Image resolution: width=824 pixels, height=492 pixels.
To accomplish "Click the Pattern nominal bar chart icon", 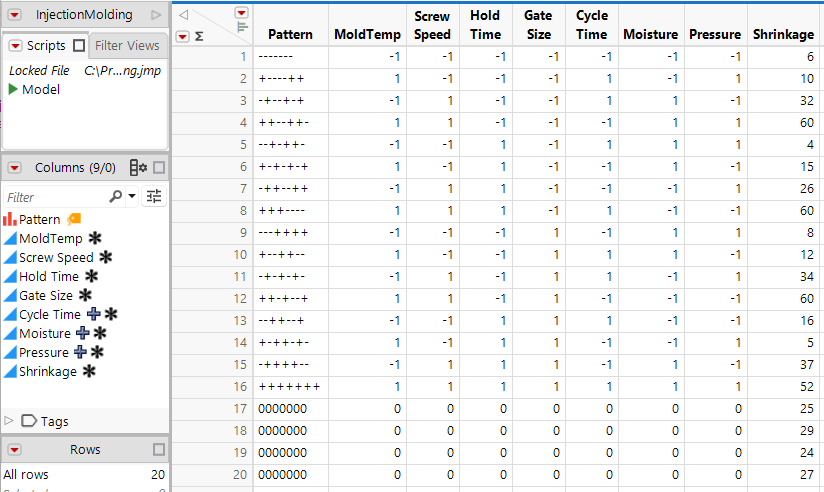I will click(x=9, y=219).
